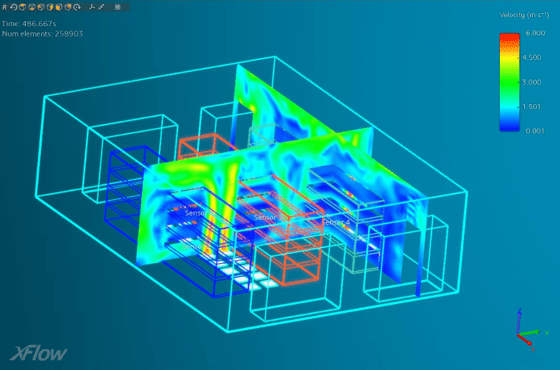The width and height of the screenshot is (560, 370).
Task: Click the R reset view icon
Action: [x=4, y=7]
